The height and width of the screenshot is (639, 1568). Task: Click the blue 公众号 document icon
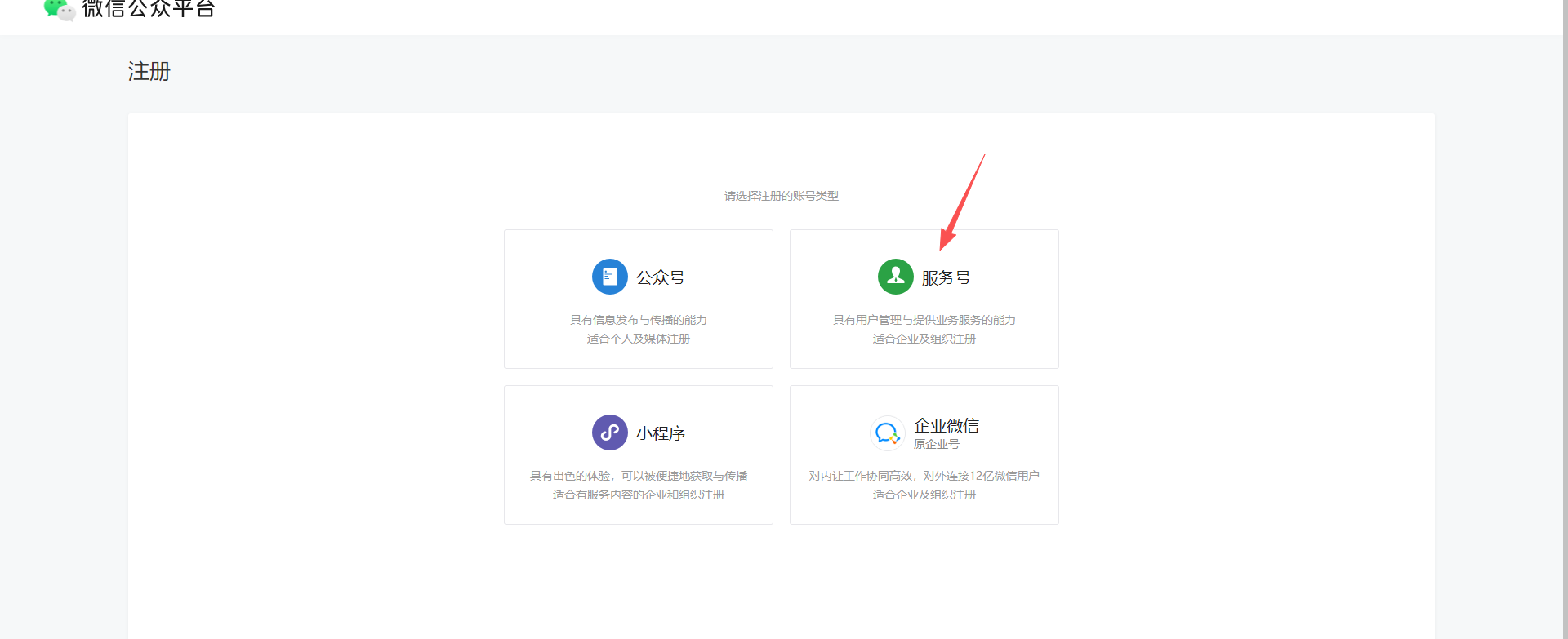[x=609, y=277]
